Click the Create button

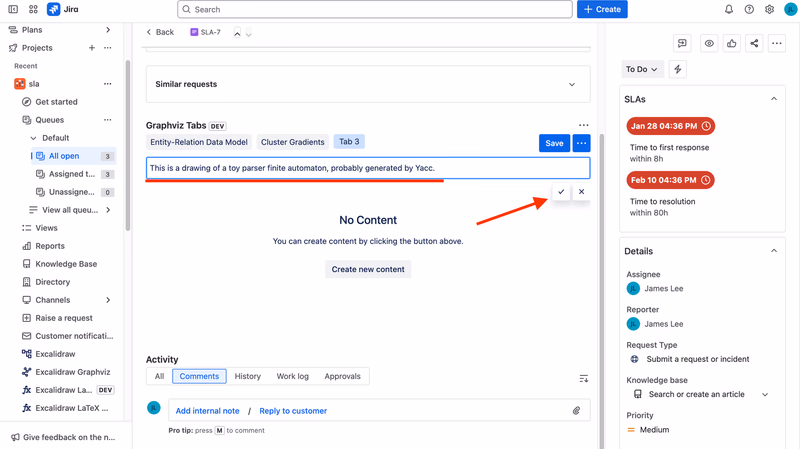click(602, 9)
